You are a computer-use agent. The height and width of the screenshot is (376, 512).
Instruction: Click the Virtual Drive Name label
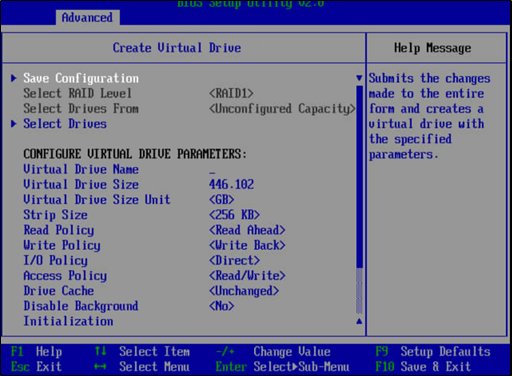point(81,169)
